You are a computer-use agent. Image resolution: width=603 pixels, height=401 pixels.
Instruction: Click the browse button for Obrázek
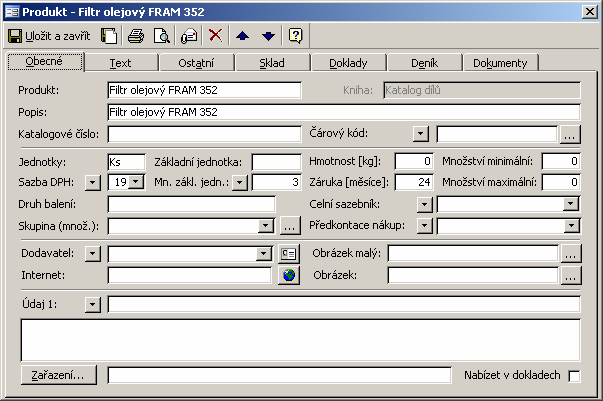point(571,275)
